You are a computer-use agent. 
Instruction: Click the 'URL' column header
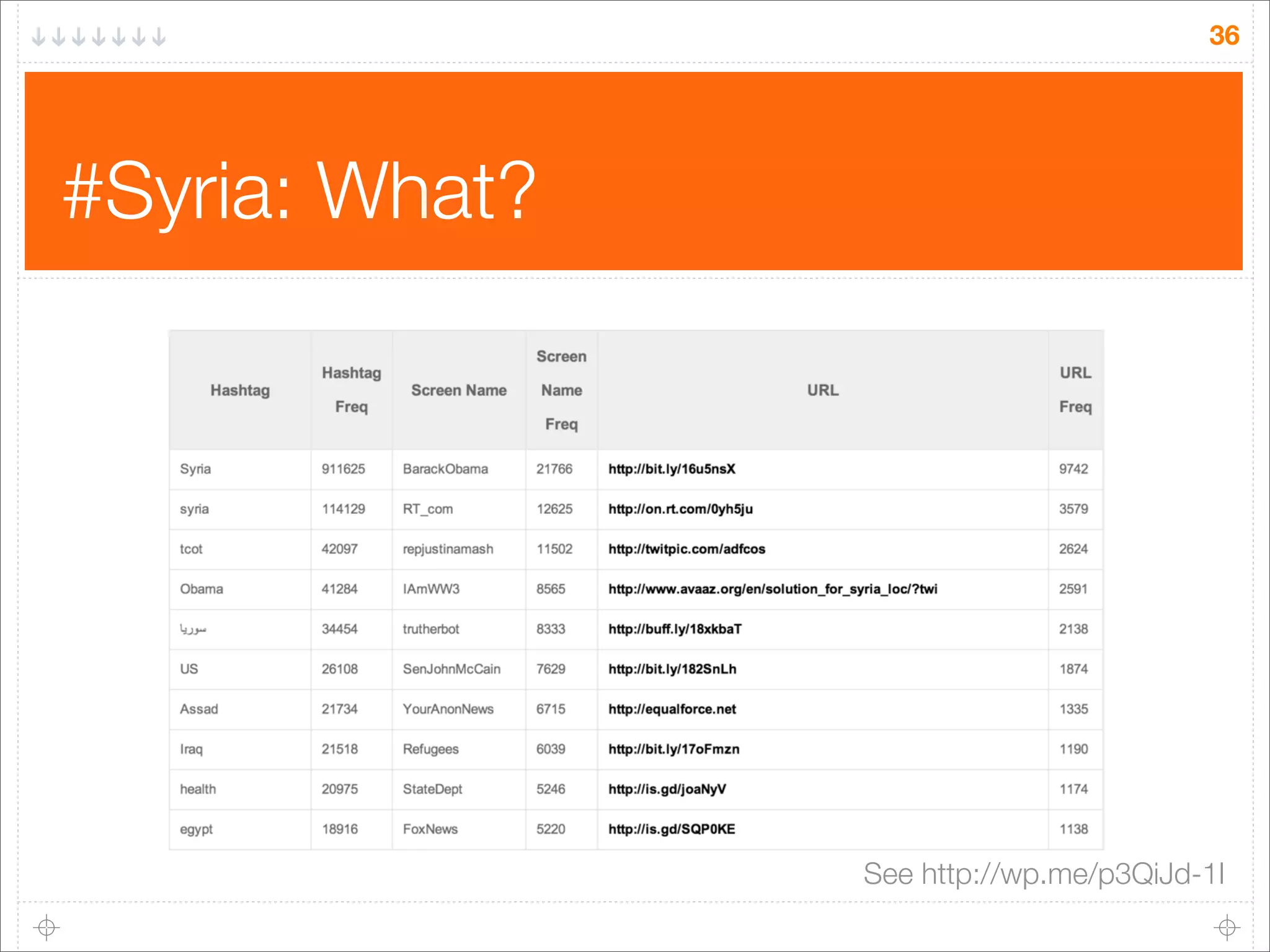[823, 390]
